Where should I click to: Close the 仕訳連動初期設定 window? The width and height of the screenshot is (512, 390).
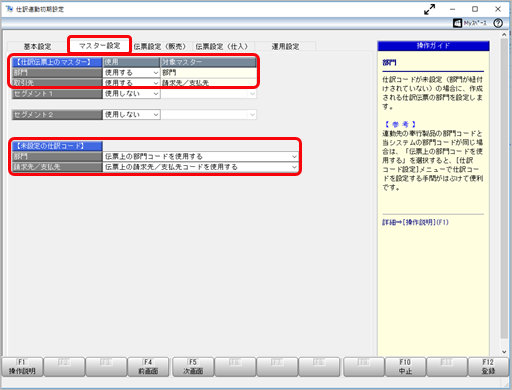coord(498,9)
